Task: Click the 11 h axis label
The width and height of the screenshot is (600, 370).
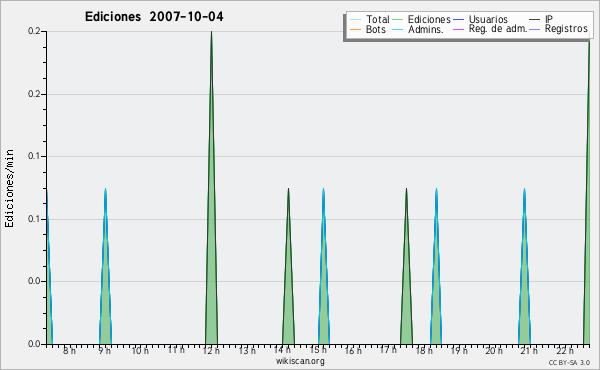Action: [x=176, y=350]
